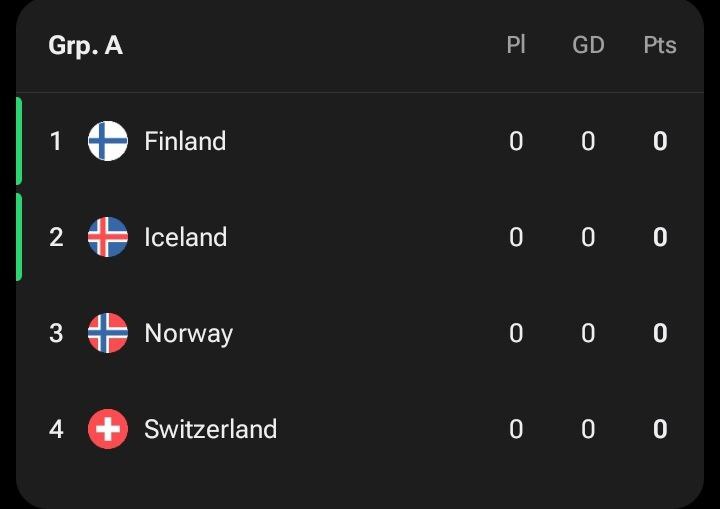
Task: Open the Iceland team name
Action: coord(186,237)
